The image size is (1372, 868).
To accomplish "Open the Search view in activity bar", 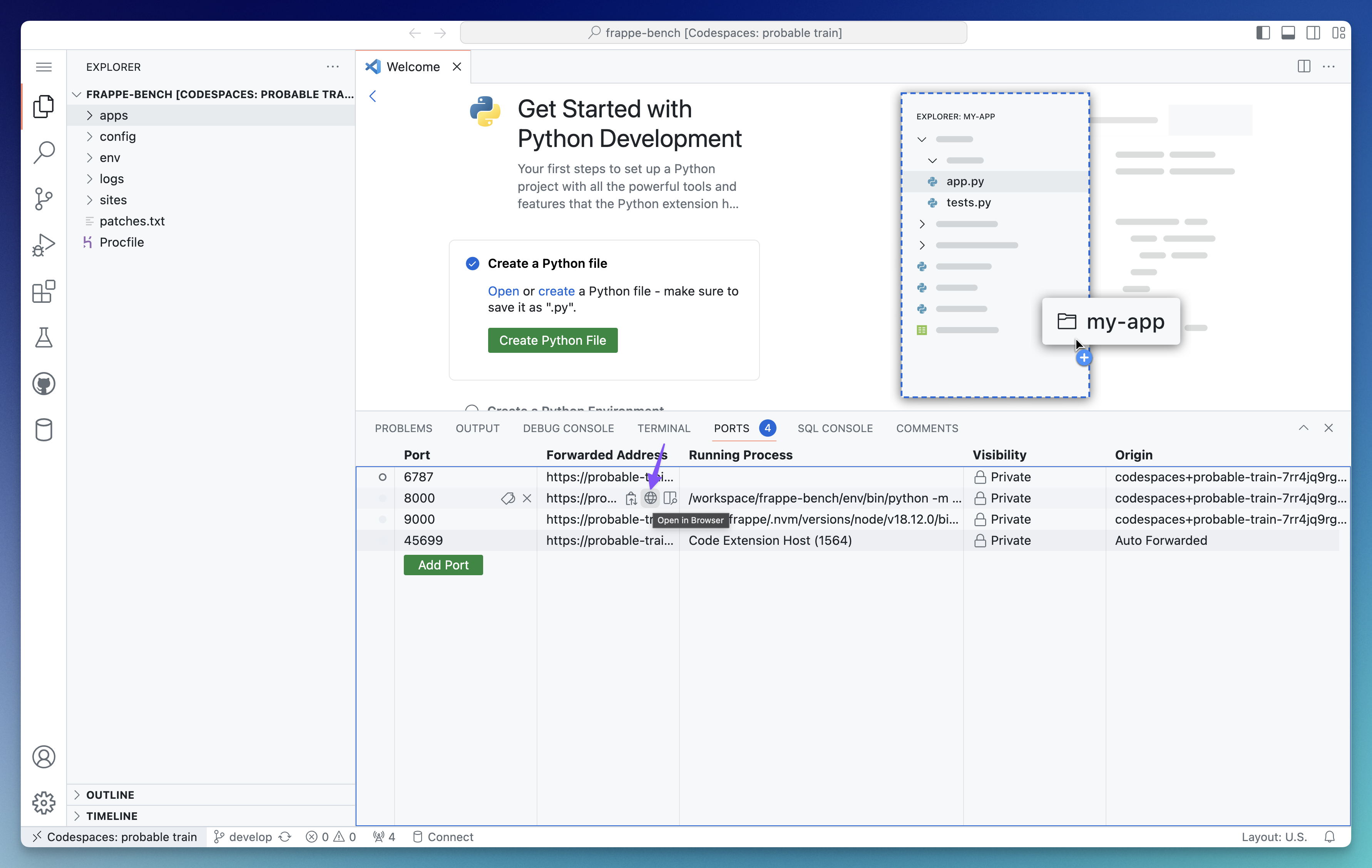I will (x=44, y=153).
